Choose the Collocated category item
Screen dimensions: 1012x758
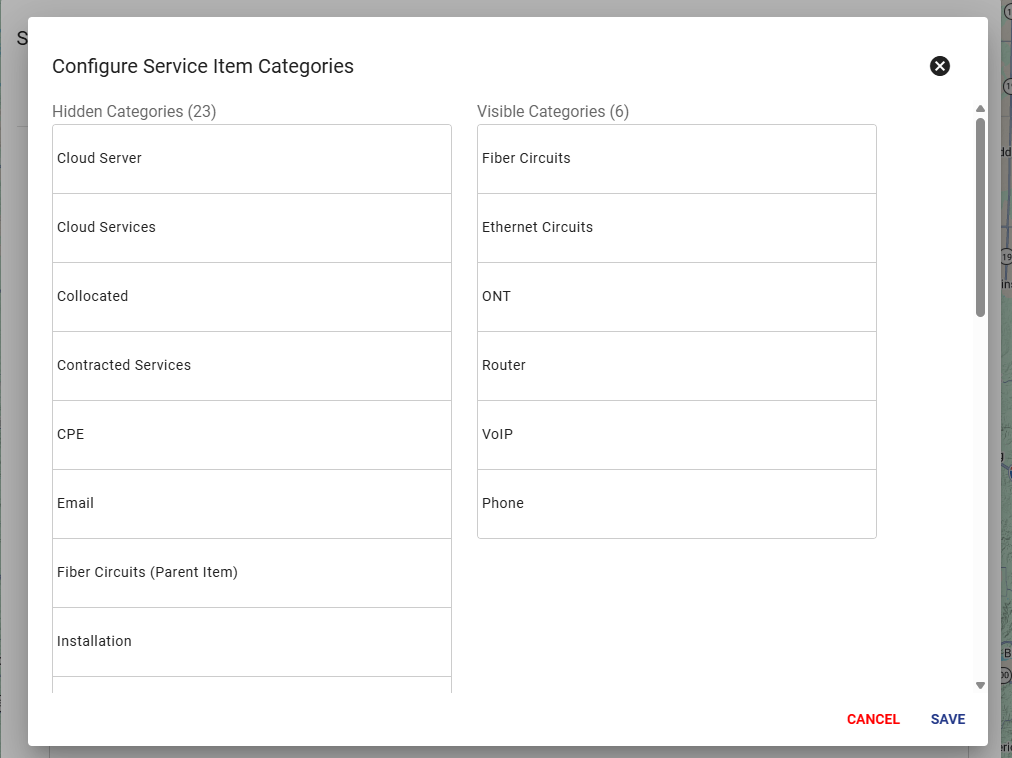pyautogui.click(x=251, y=297)
